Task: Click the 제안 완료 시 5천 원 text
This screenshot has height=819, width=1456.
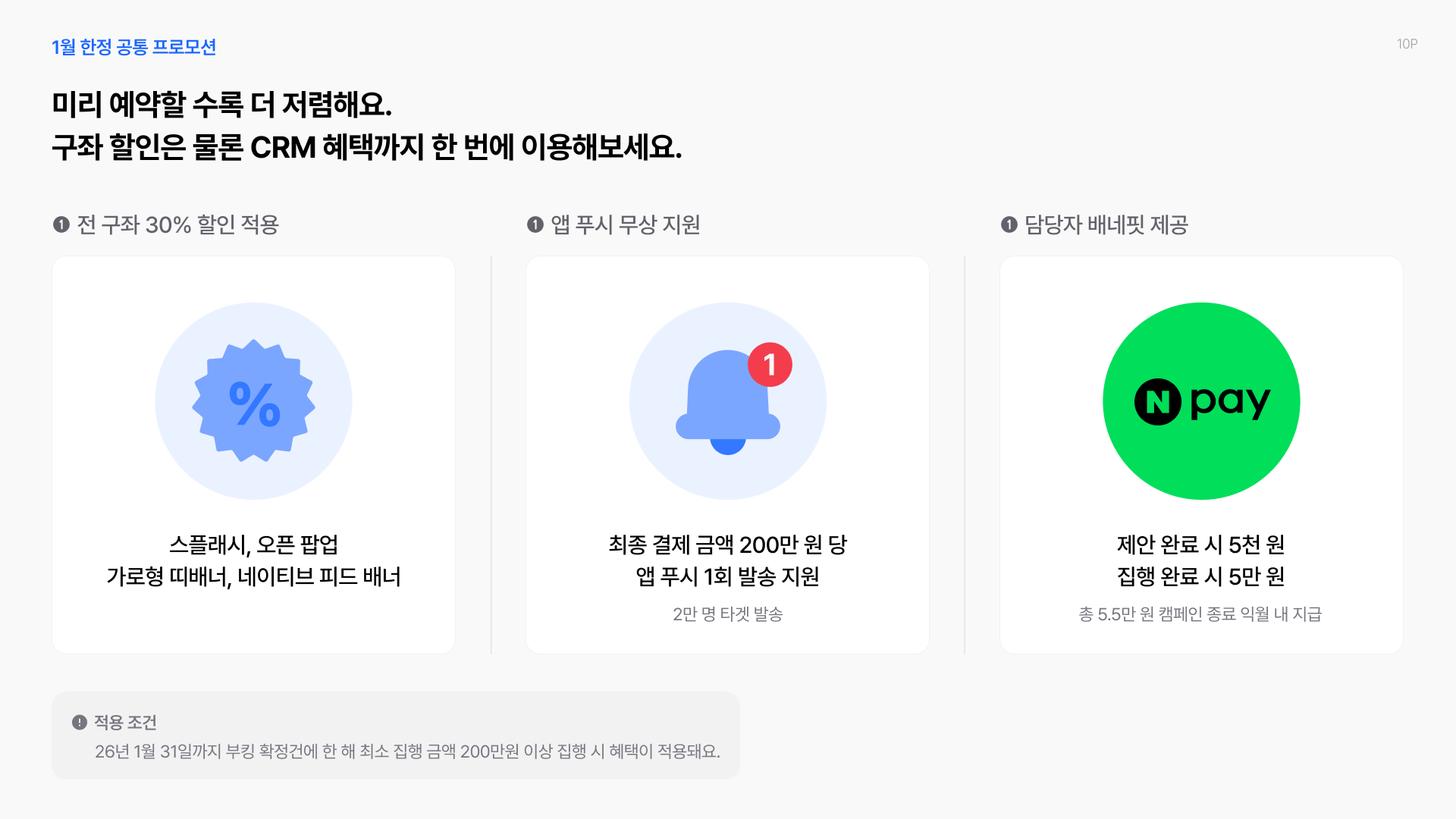Action: tap(1200, 544)
